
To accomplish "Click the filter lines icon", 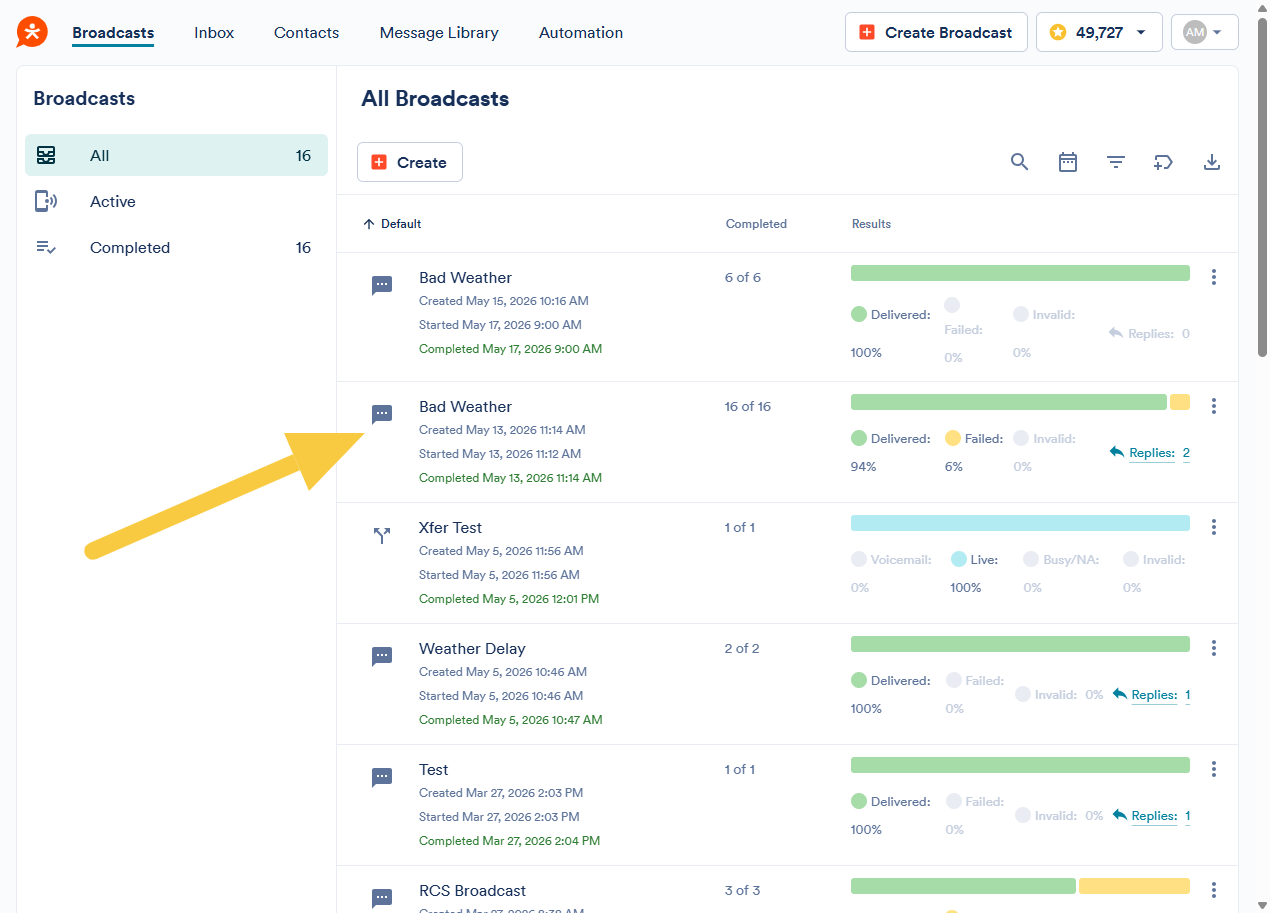I will (1116, 162).
